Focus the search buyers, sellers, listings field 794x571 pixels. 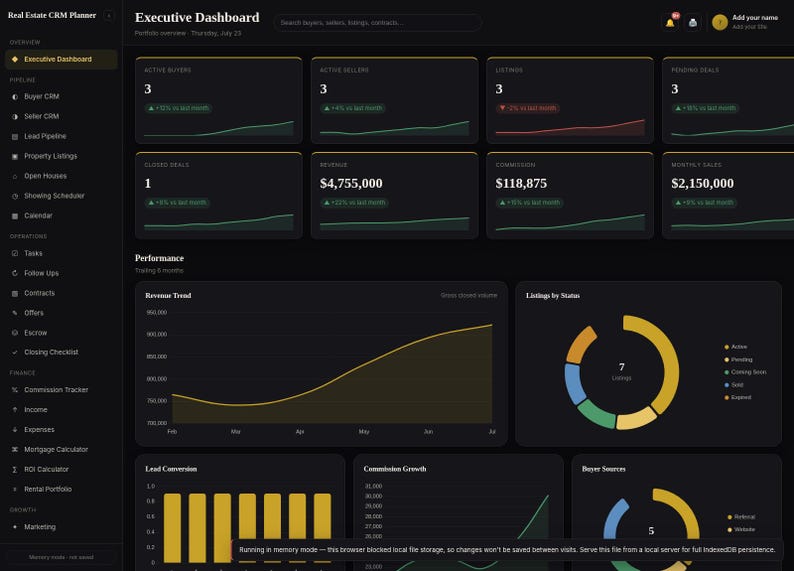(x=377, y=23)
